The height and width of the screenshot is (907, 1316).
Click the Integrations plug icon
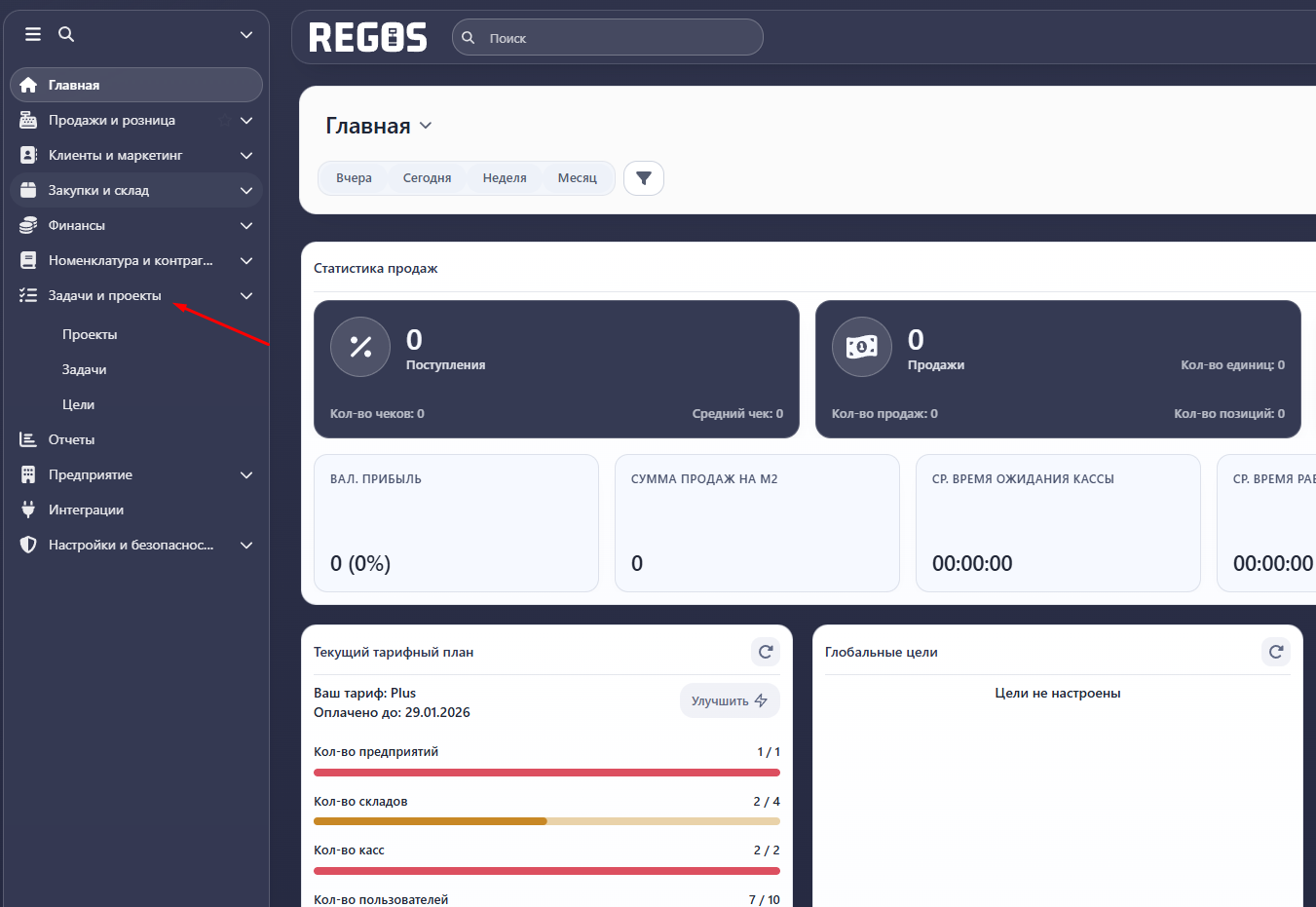(x=28, y=510)
